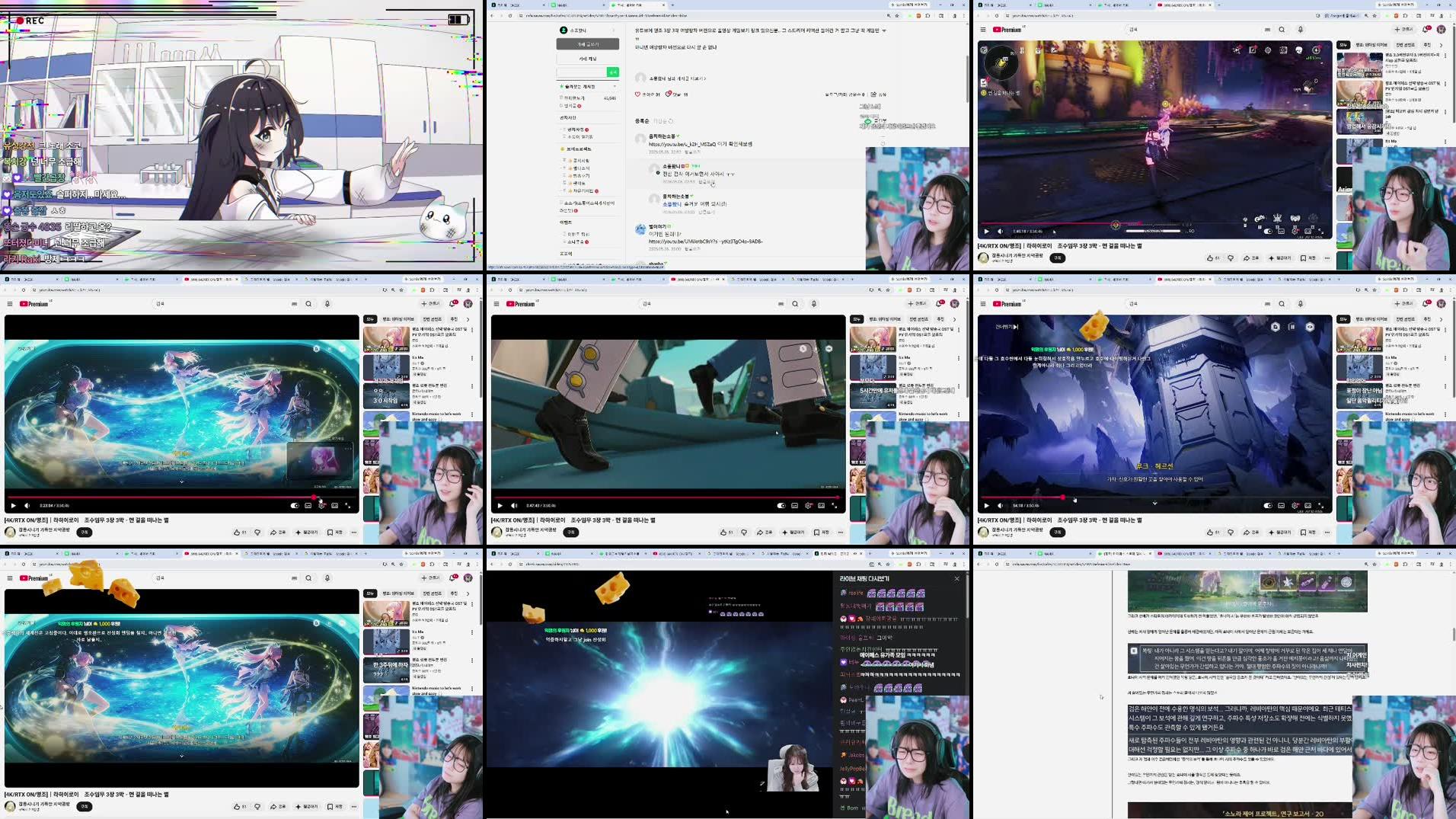
Task: Close live chat replay panel beside lightning video
Action: (x=957, y=579)
